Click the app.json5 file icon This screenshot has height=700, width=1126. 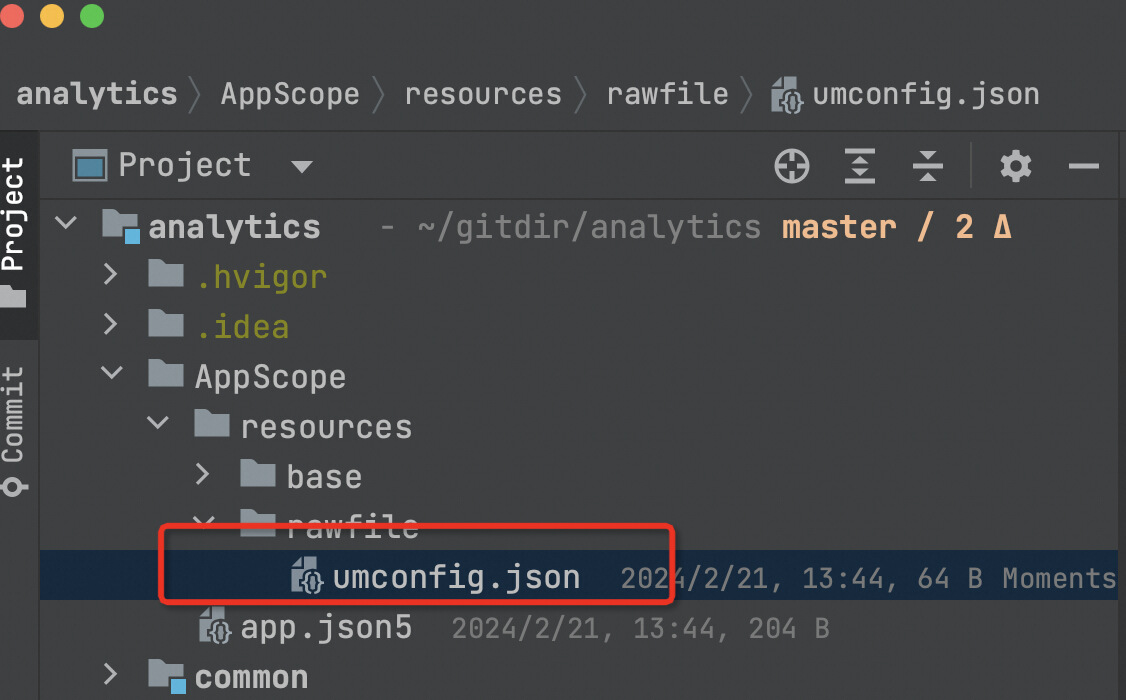point(215,625)
